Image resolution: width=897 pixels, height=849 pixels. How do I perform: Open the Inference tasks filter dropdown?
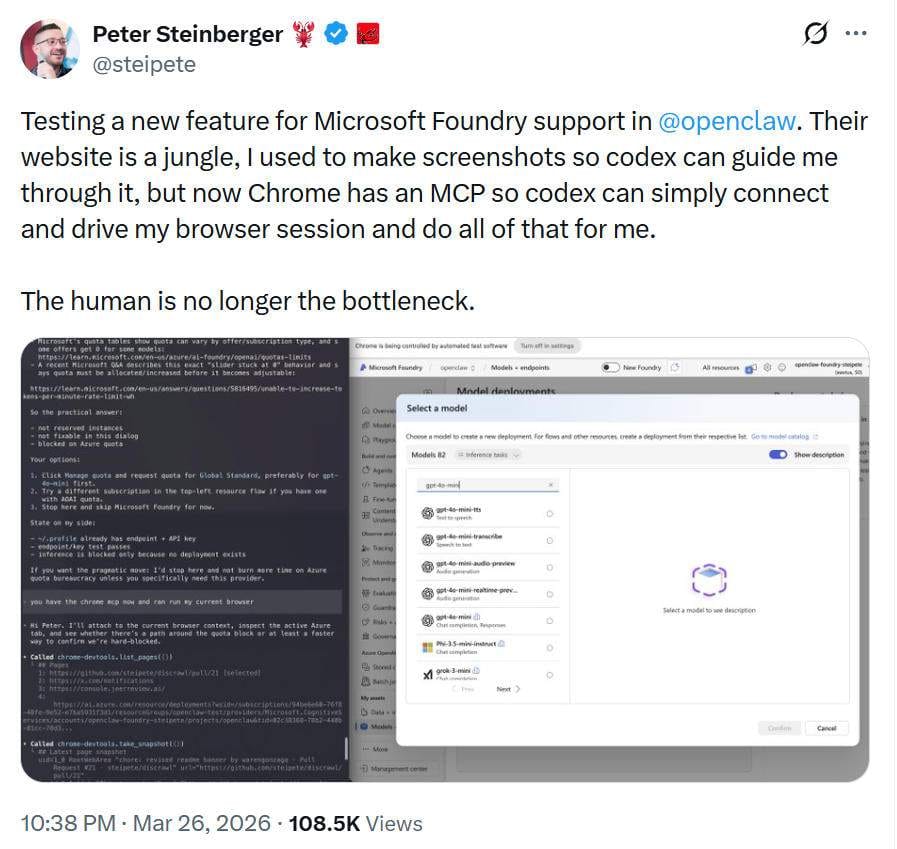click(489, 455)
